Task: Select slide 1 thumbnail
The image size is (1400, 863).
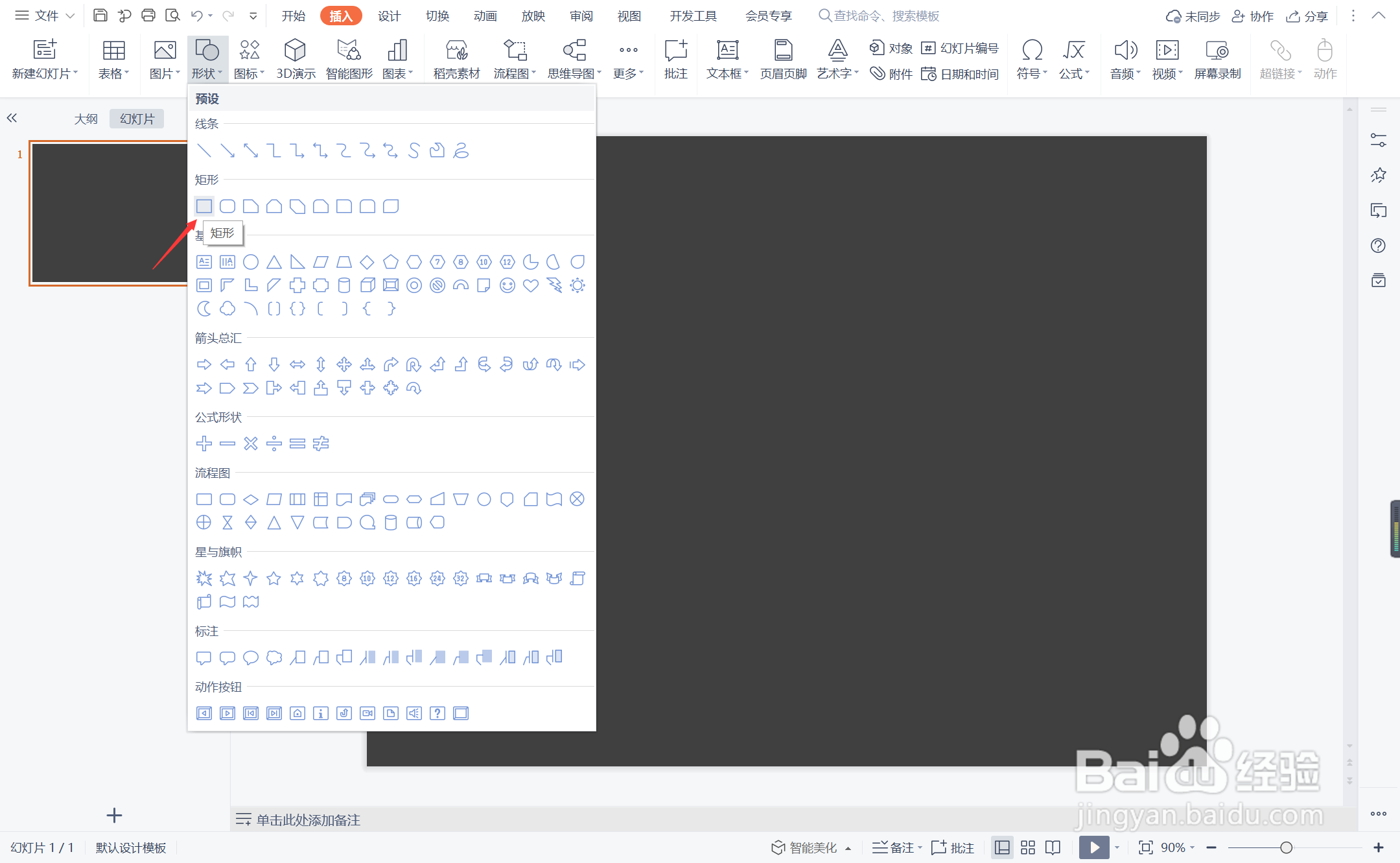Action: [x=109, y=213]
